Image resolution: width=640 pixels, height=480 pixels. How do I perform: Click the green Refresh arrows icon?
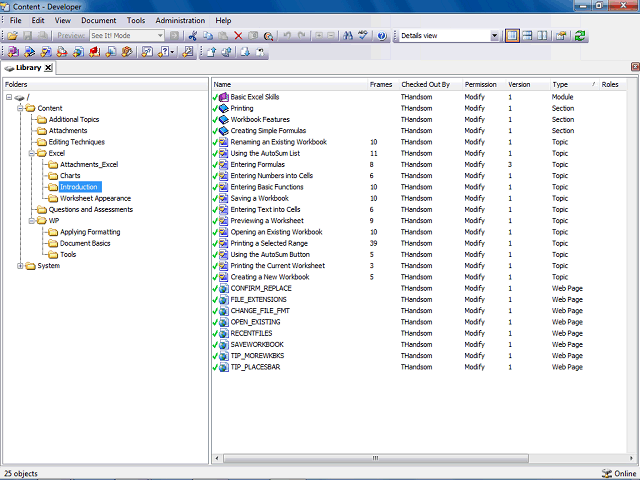pos(580,36)
